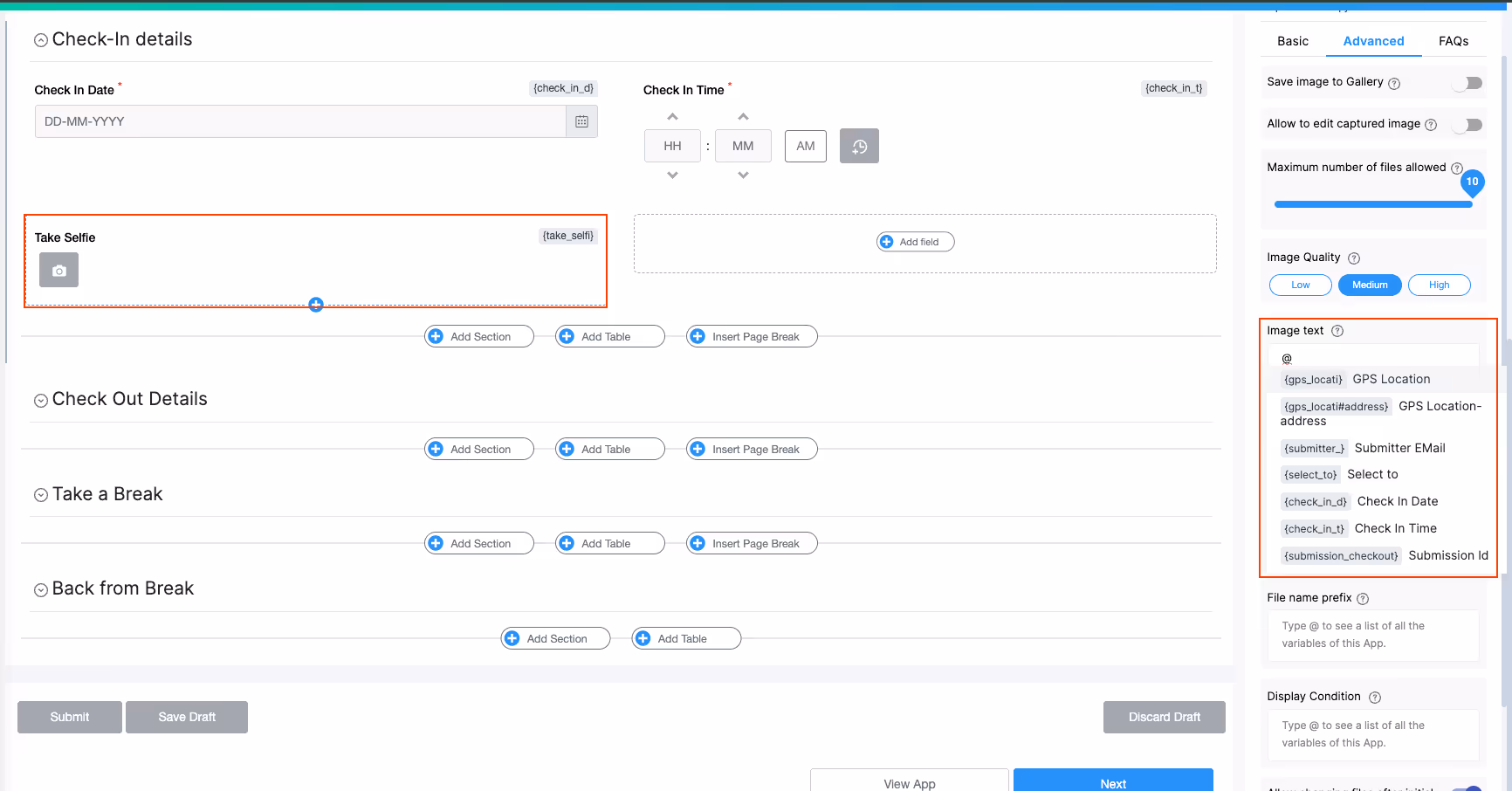Toggle AM on the Check In Time field
The height and width of the screenshot is (791, 1512).
click(x=805, y=146)
